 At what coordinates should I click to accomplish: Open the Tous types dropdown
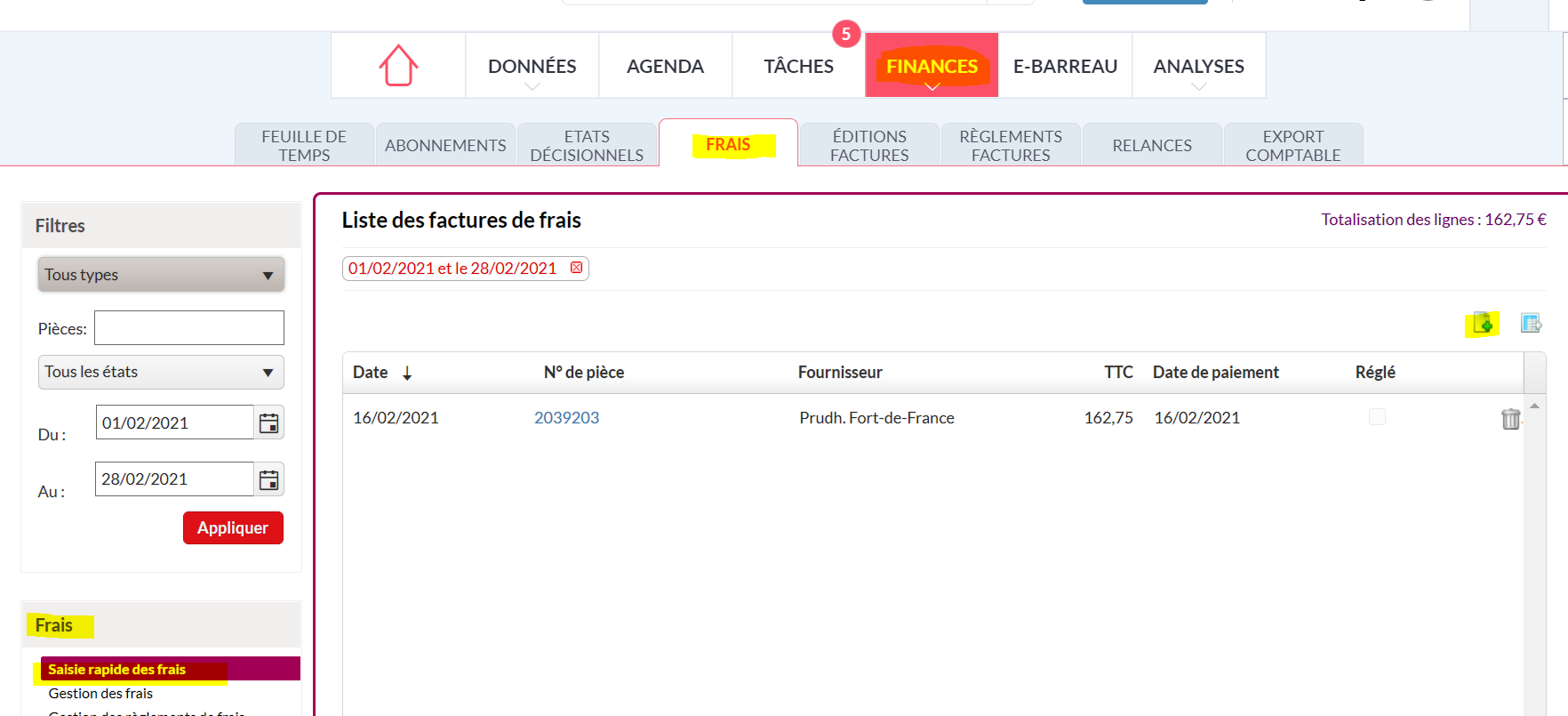pyautogui.click(x=161, y=275)
